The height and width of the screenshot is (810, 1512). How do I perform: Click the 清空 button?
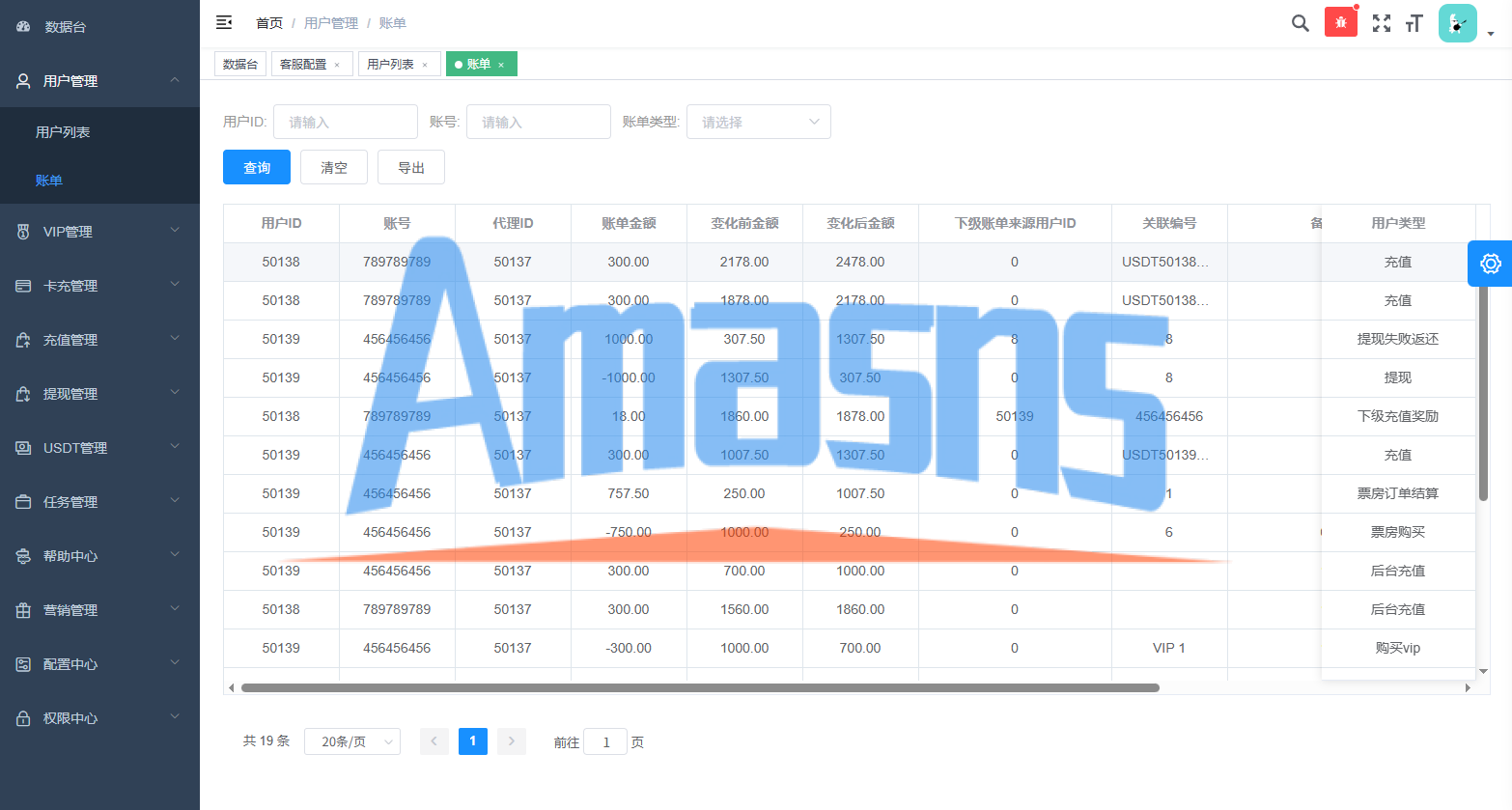[334, 167]
